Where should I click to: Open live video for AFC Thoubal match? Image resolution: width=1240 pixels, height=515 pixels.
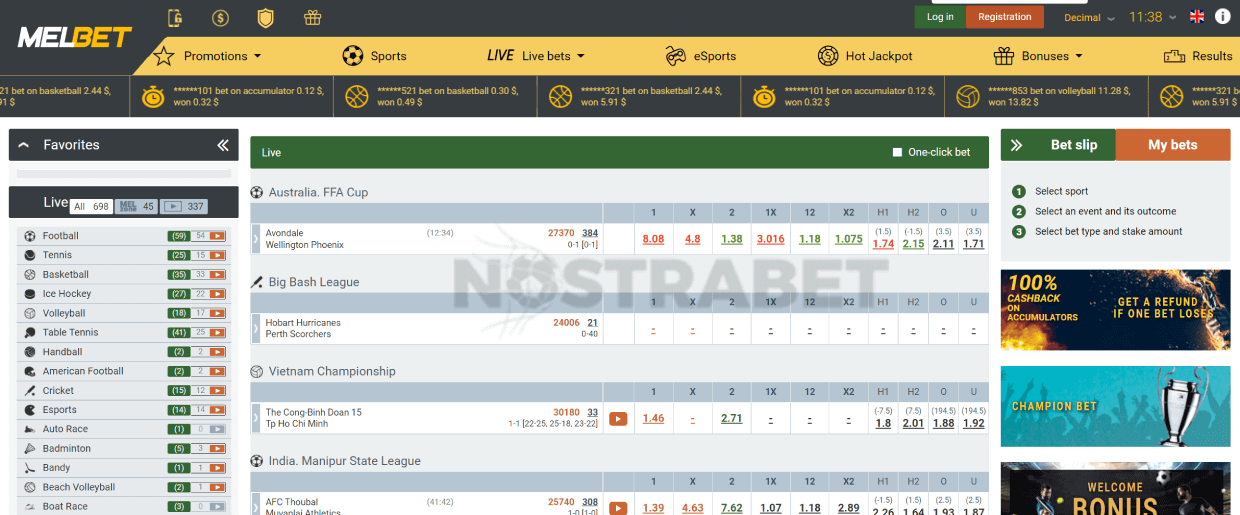coord(618,508)
